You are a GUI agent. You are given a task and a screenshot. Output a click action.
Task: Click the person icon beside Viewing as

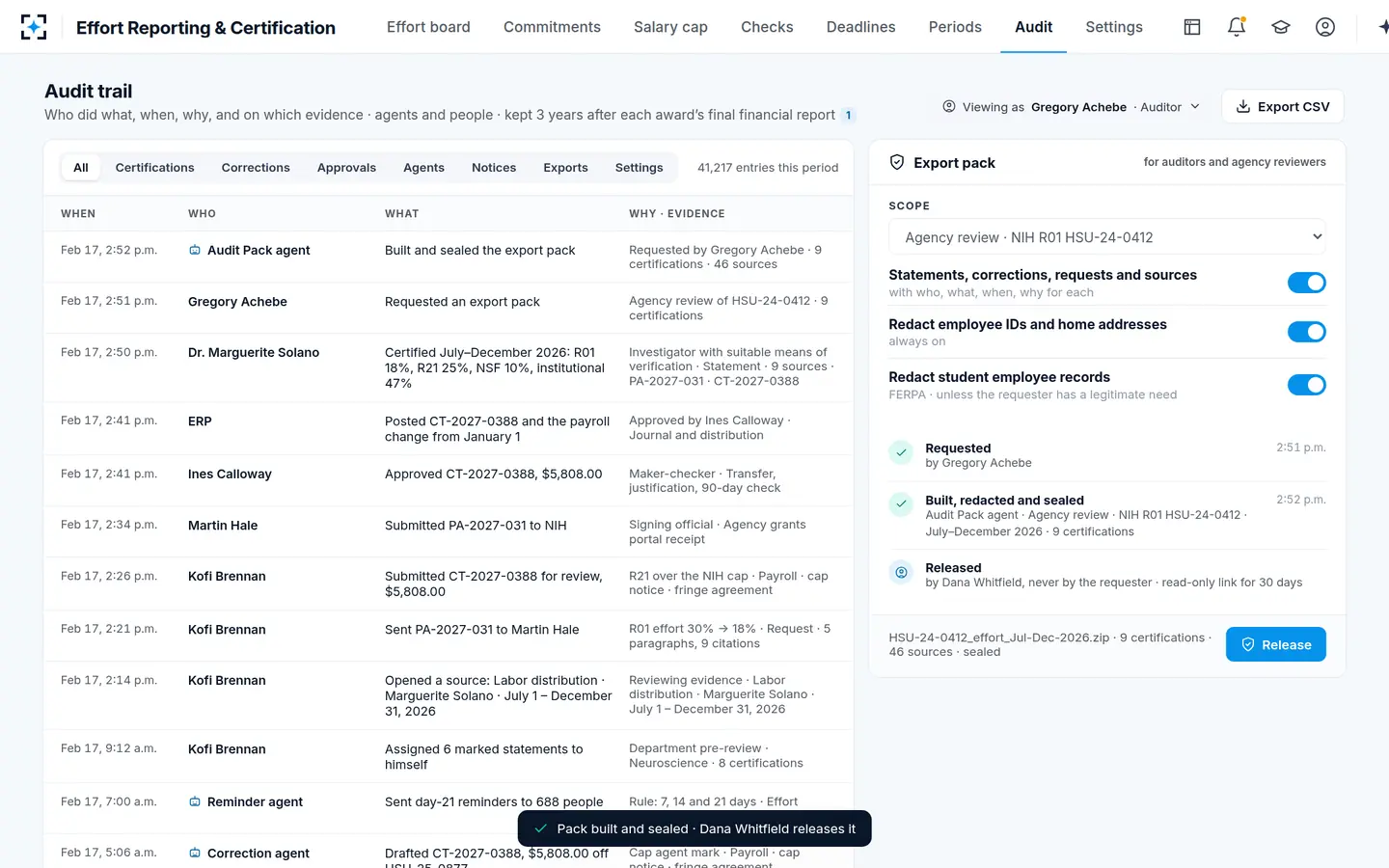pyautogui.click(x=949, y=107)
